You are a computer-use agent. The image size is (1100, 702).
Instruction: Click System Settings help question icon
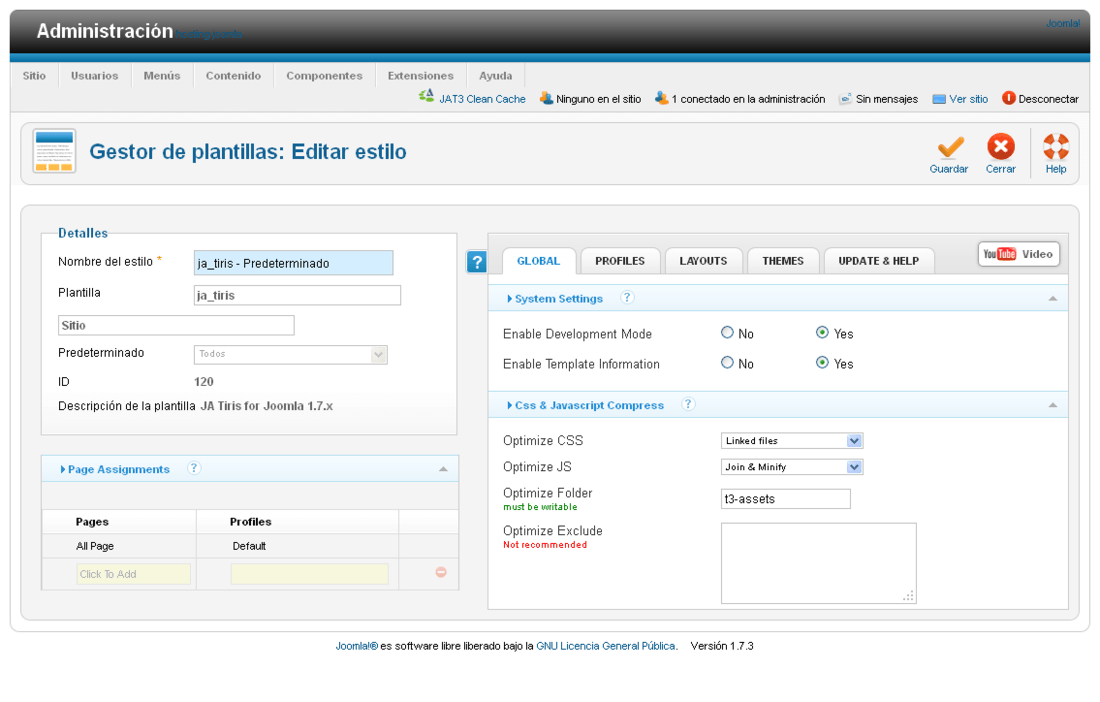click(627, 297)
